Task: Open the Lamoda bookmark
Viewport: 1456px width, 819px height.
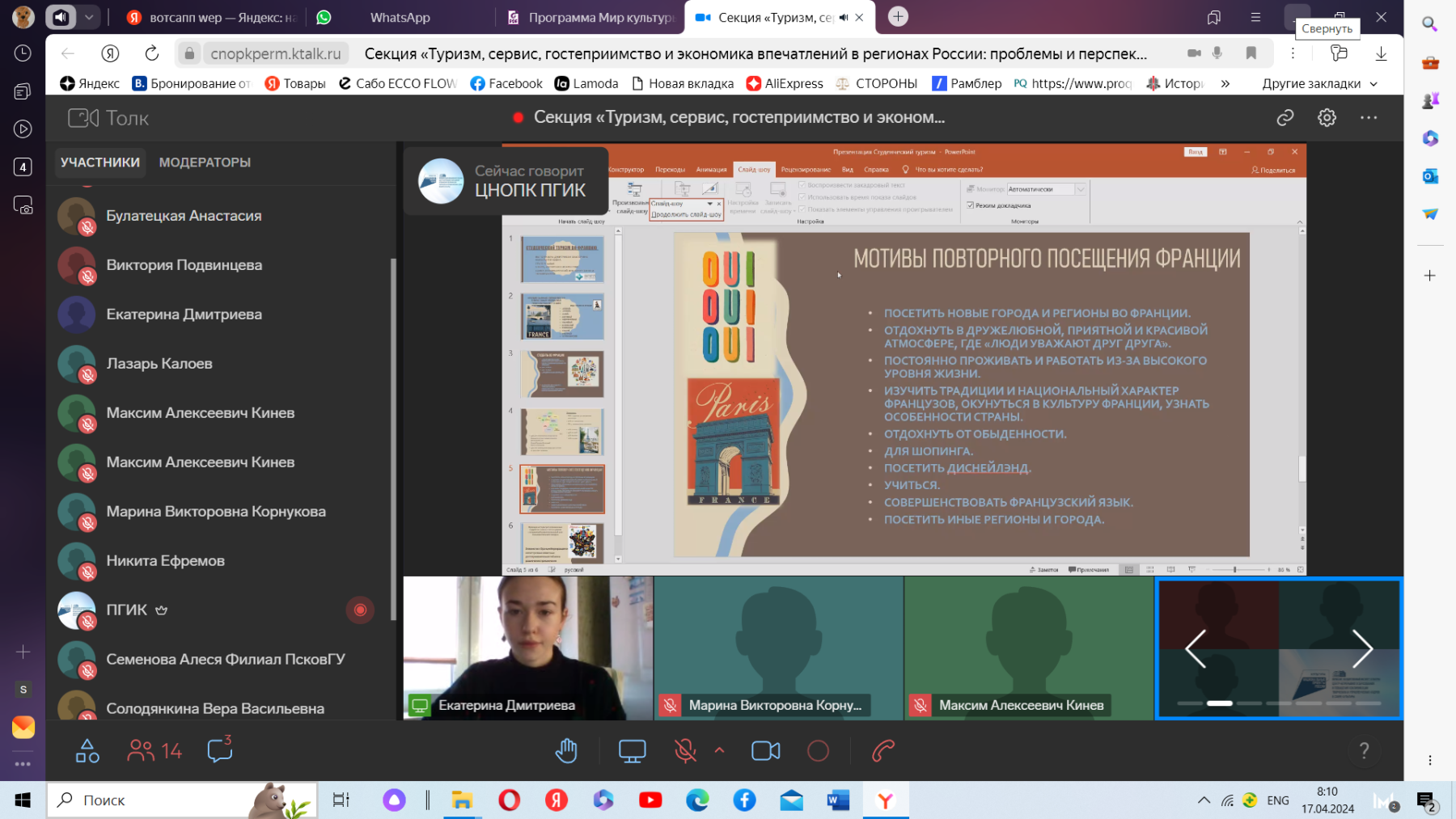Action: coord(586,83)
